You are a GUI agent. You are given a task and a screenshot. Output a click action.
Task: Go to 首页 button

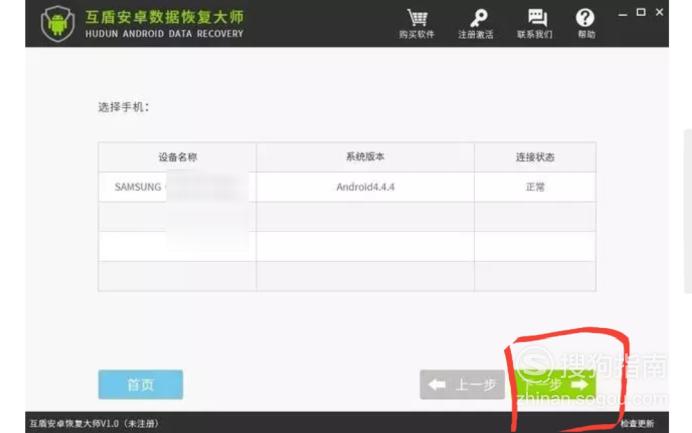(140, 384)
